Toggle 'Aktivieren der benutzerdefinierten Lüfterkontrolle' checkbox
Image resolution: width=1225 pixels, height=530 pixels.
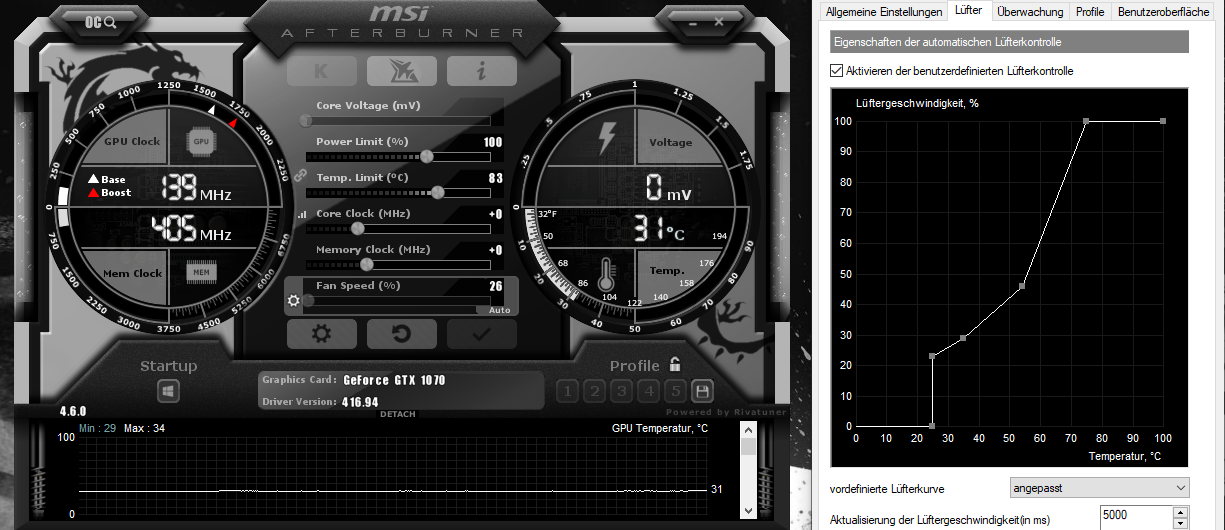[837, 71]
